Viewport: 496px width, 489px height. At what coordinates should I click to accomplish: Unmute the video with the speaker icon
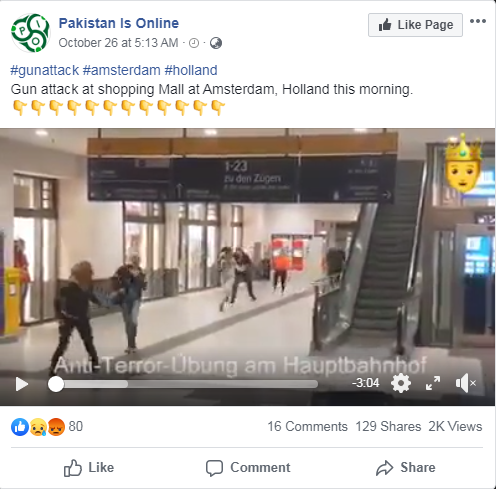[x=465, y=383]
